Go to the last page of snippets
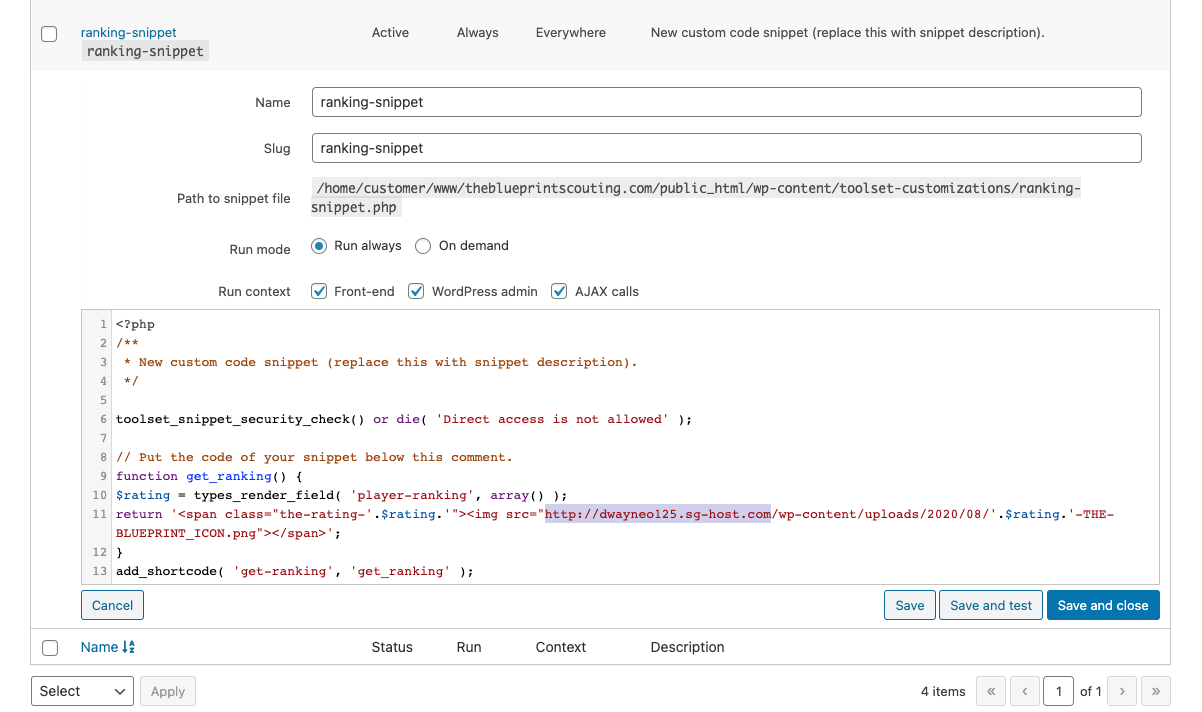1202x712 pixels. pyautogui.click(x=1156, y=691)
